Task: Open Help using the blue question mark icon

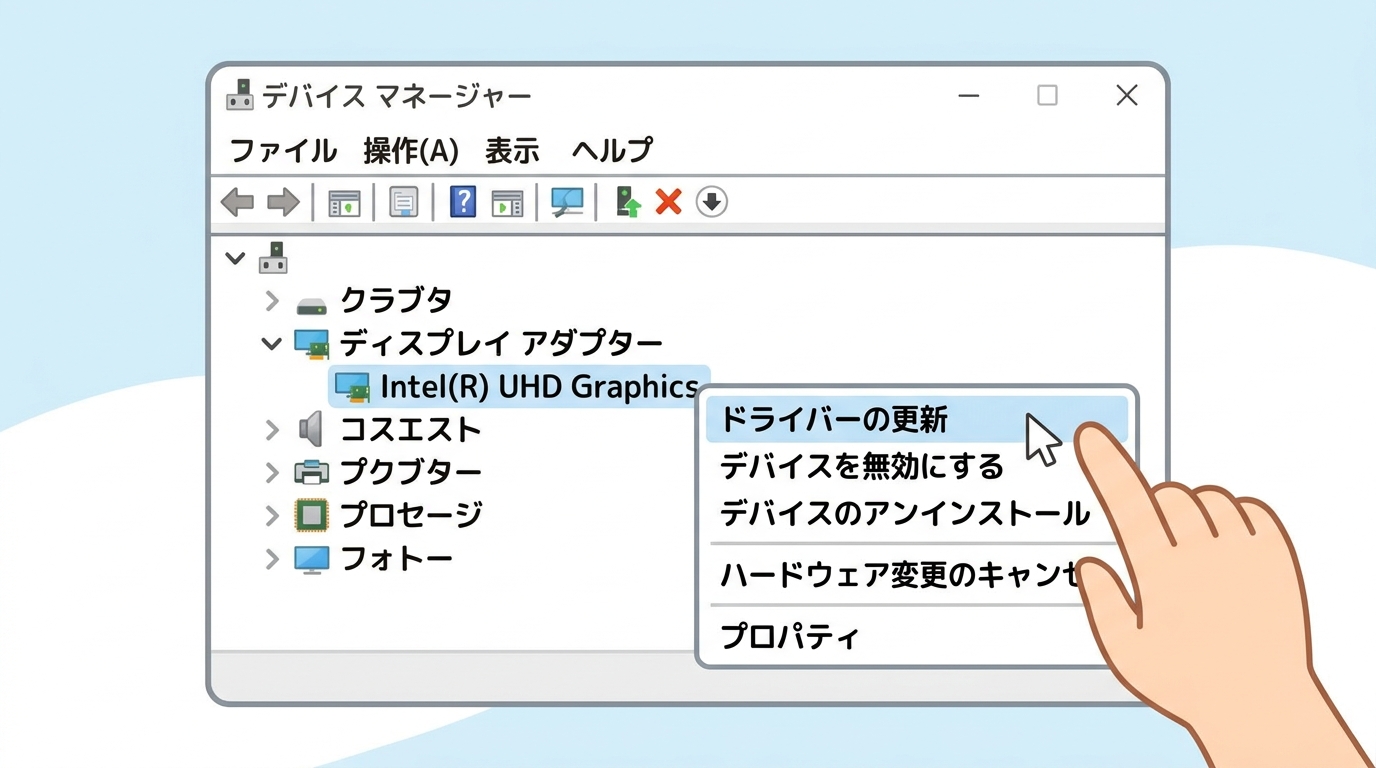Action: click(462, 201)
